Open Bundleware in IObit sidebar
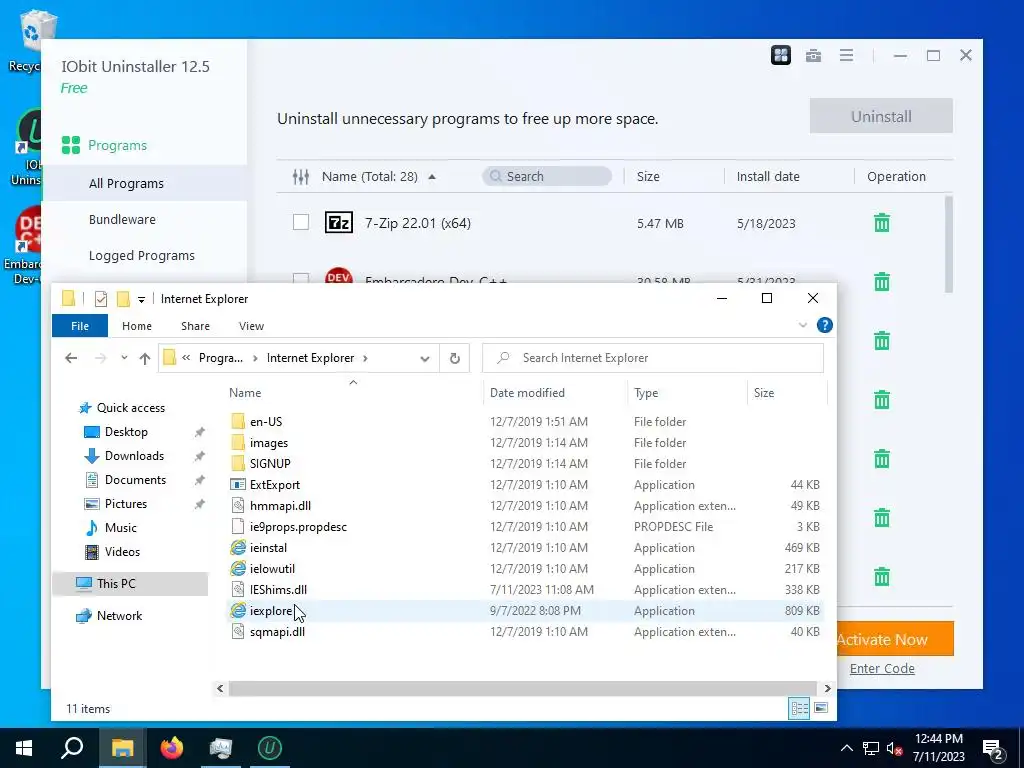This screenshot has height=768, width=1024. 122,219
